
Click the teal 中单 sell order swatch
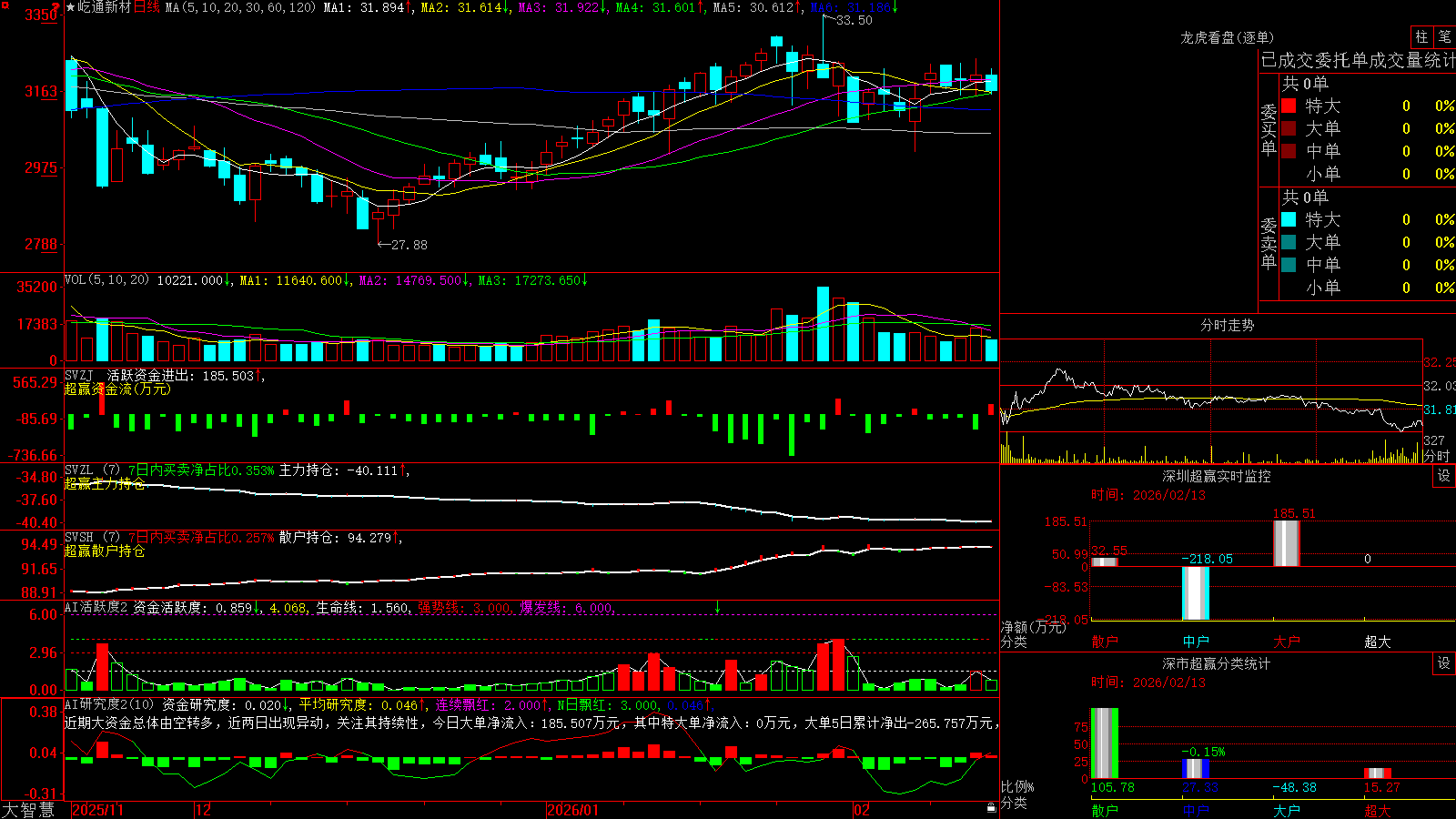pyautogui.click(x=1289, y=265)
